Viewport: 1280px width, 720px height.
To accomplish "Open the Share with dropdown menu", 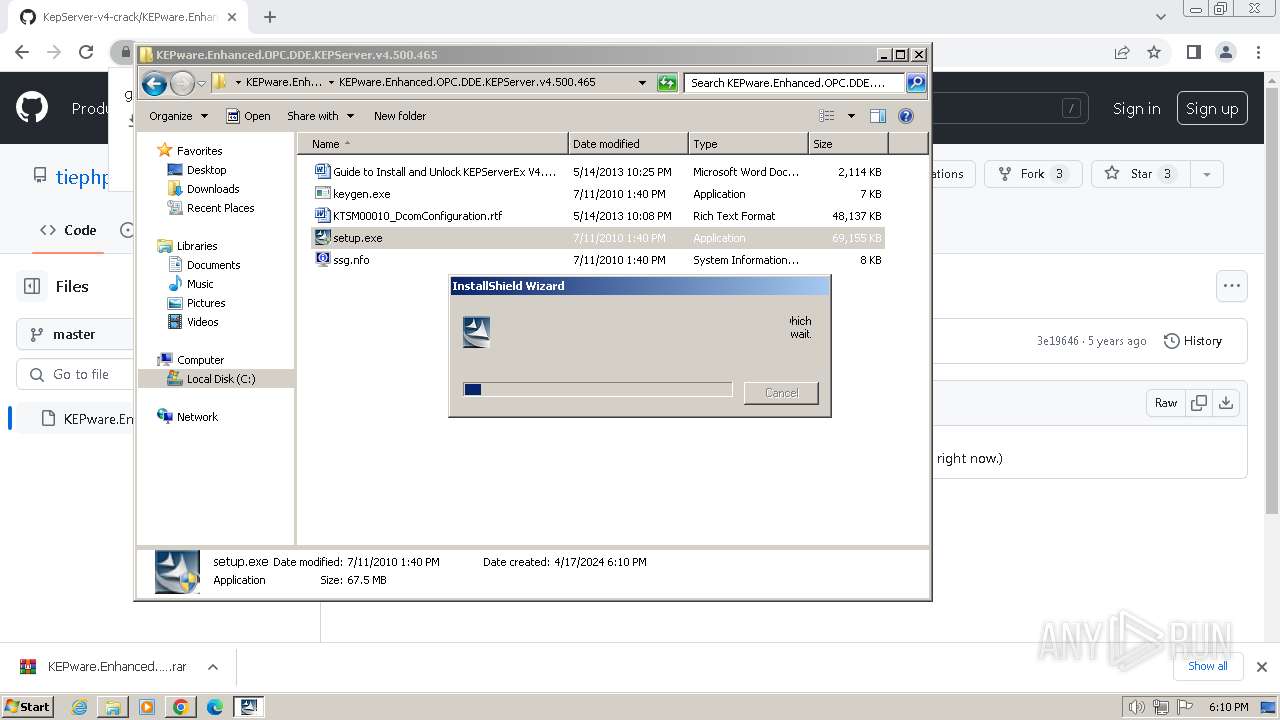I will 320,116.
